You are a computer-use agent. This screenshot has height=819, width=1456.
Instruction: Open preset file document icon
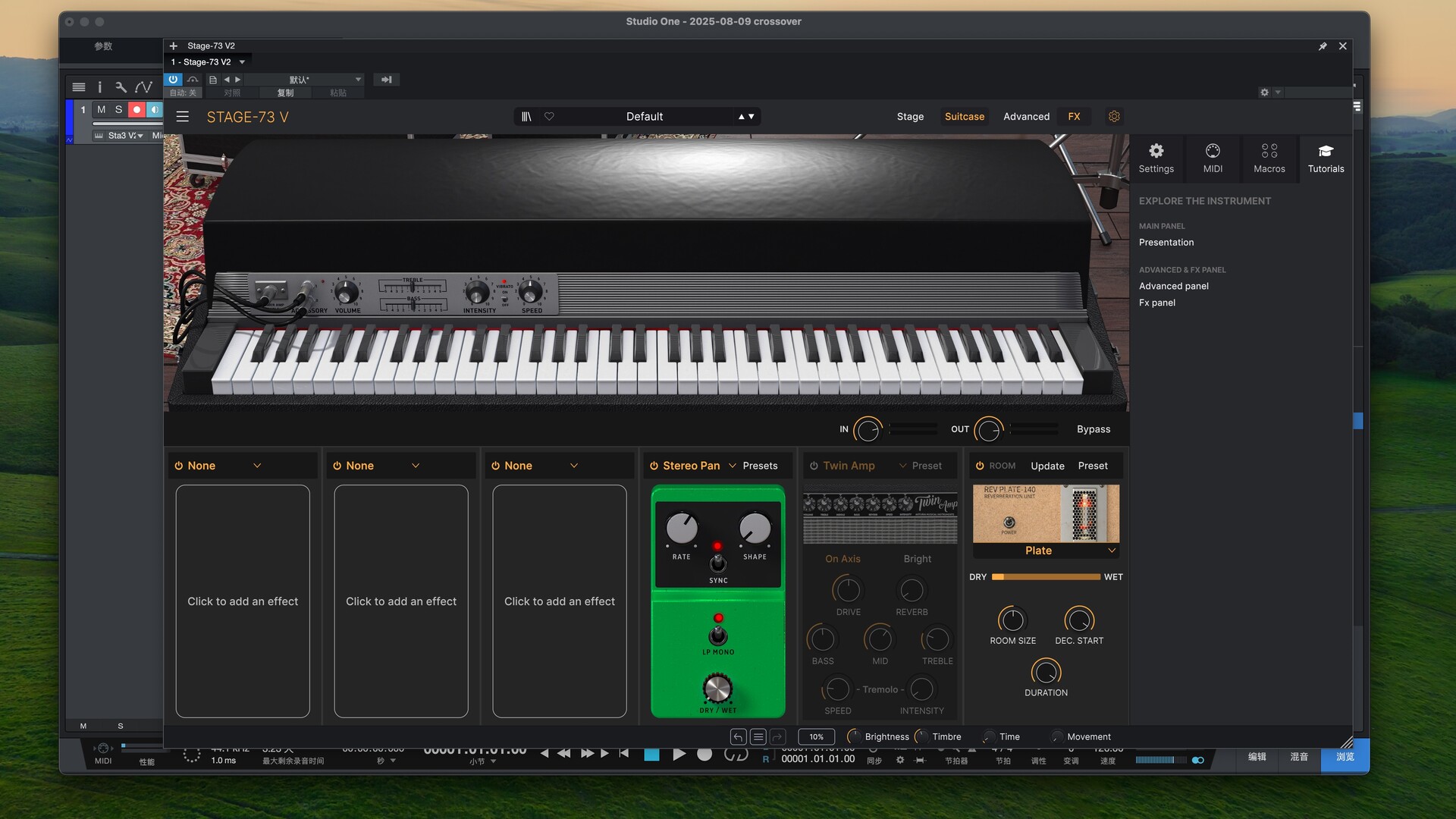pyautogui.click(x=213, y=80)
